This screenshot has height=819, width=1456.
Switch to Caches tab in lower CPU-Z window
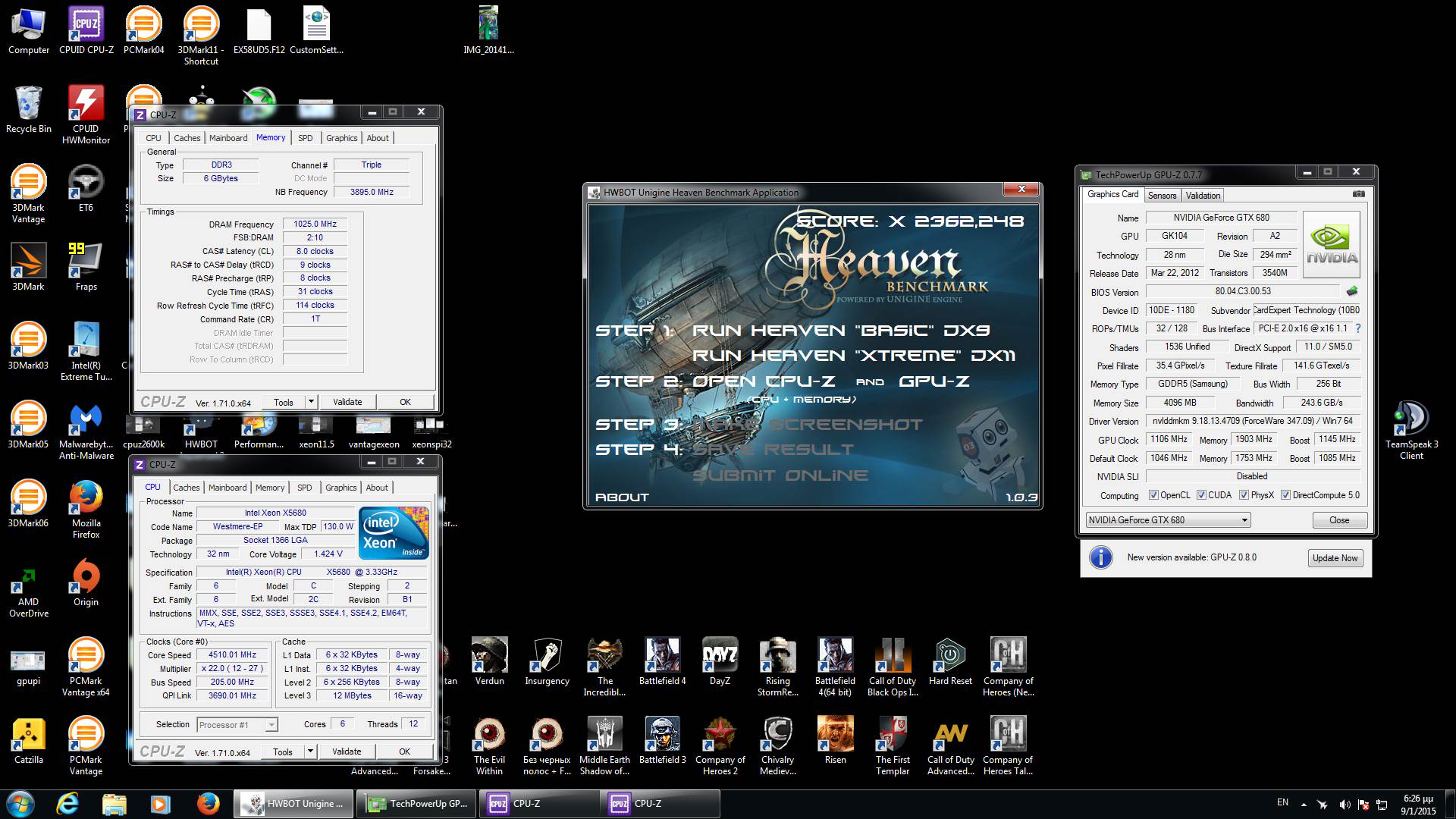click(x=186, y=488)
